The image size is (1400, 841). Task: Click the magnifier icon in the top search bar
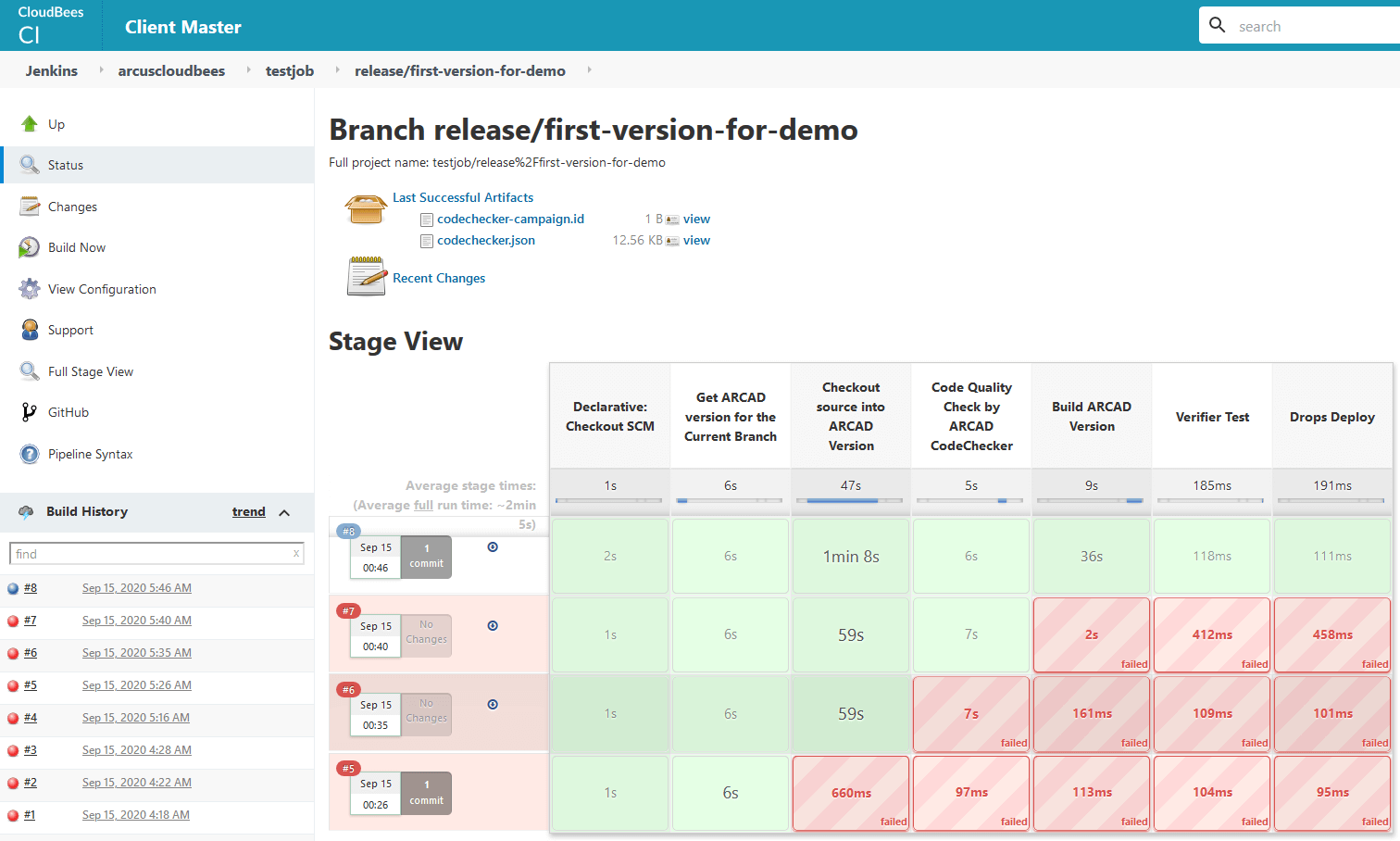[1217, 25]
